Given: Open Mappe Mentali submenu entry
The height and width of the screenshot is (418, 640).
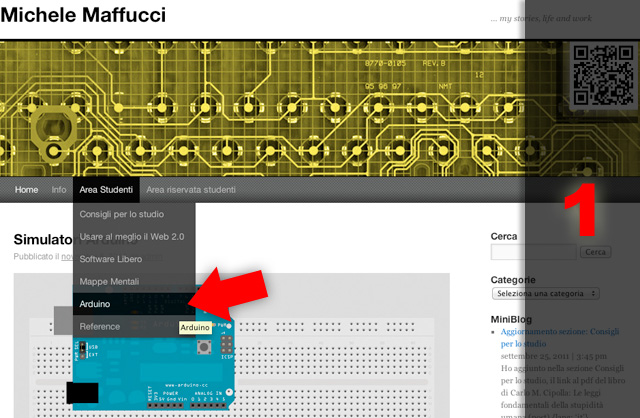Looking at the screenshot, I should 110,282.
